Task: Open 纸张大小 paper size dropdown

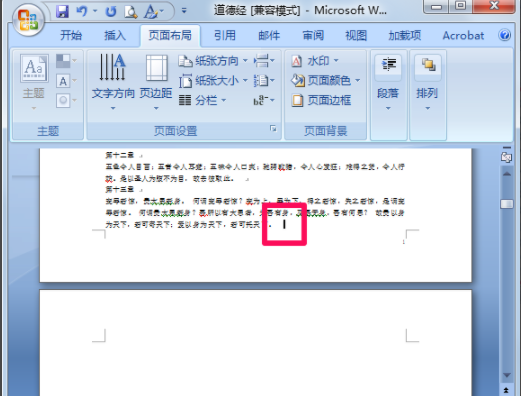Action: click(213, 81)
